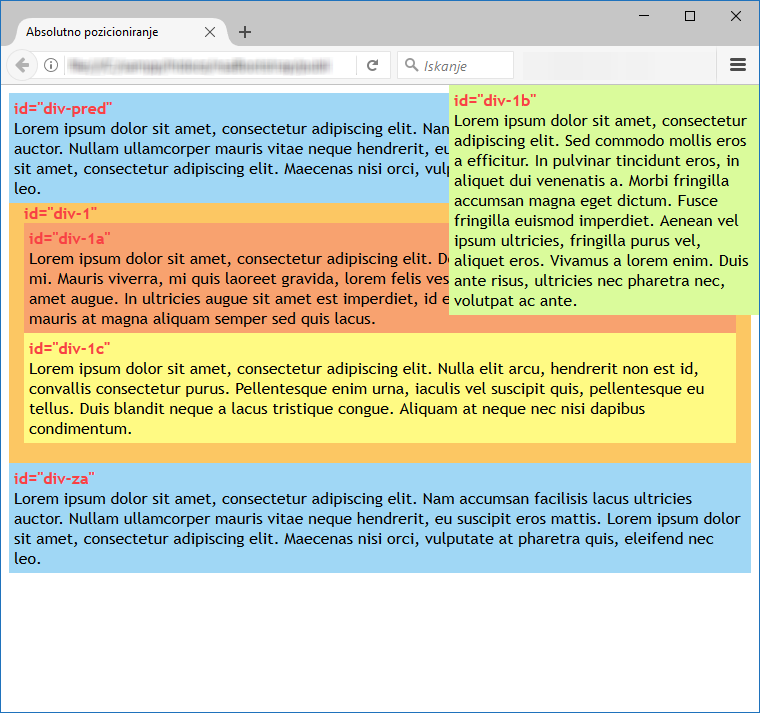Viewport: 760px width, 713px height.
Task: Maximize the browser window
Action: pyautogui.click(x=690, y=16)
